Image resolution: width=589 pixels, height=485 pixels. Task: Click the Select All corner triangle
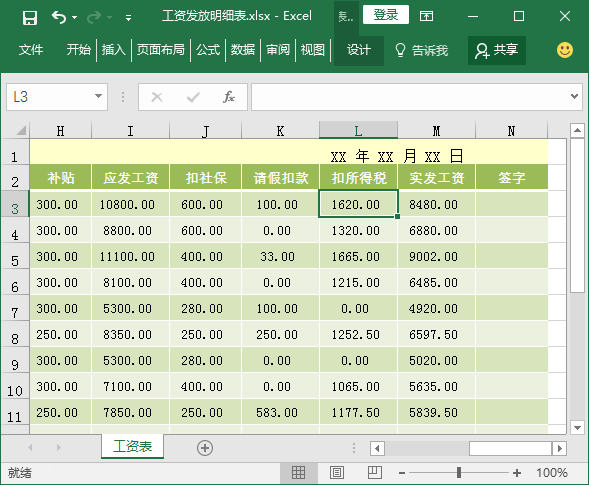[21, 130]
